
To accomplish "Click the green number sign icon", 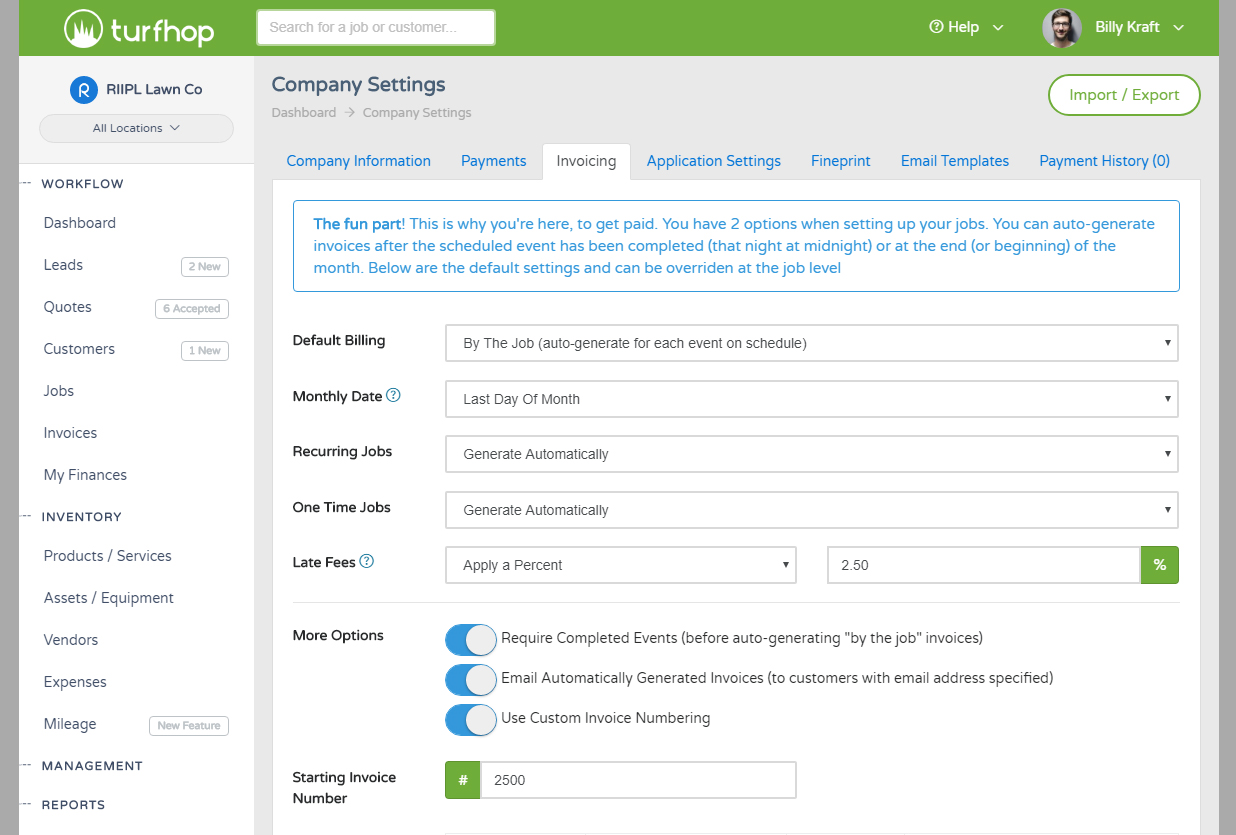I will click(x=461, y=779).
